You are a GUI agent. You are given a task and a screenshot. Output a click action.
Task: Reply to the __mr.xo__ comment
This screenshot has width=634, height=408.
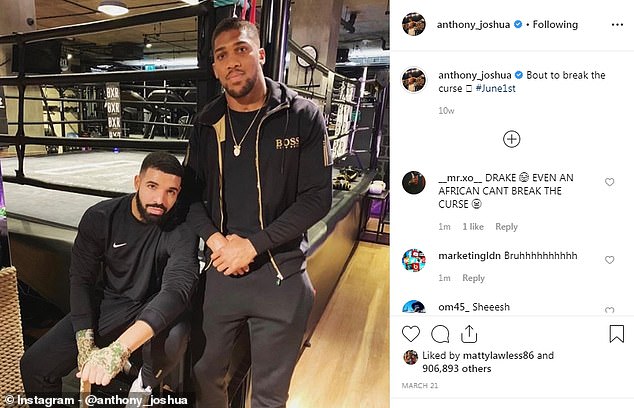tap(506, 227)
